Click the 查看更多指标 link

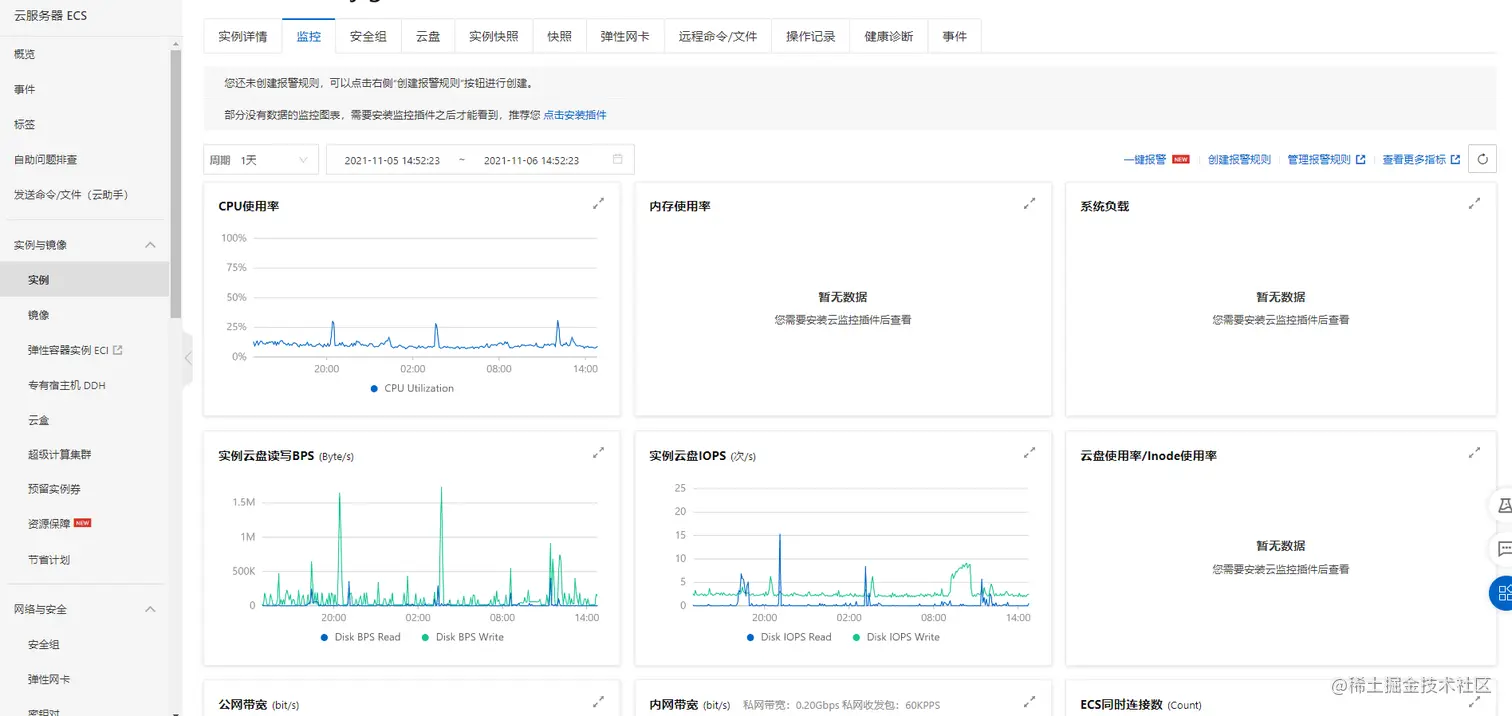tap(1414, 159)
